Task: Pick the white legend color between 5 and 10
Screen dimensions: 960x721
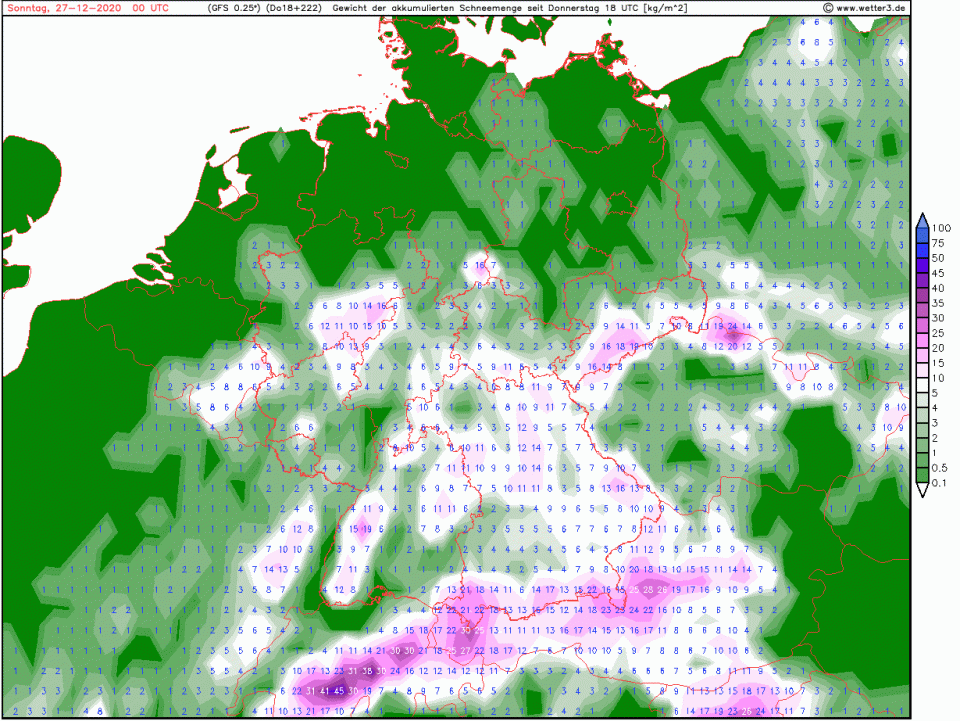Action: pyautogui.click(x=923, y=386)
